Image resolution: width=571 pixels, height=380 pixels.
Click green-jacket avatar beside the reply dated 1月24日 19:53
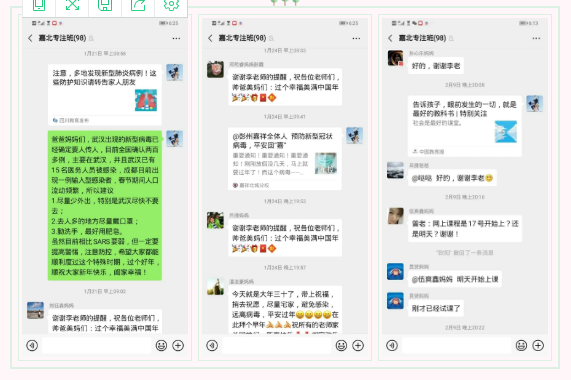215,220
